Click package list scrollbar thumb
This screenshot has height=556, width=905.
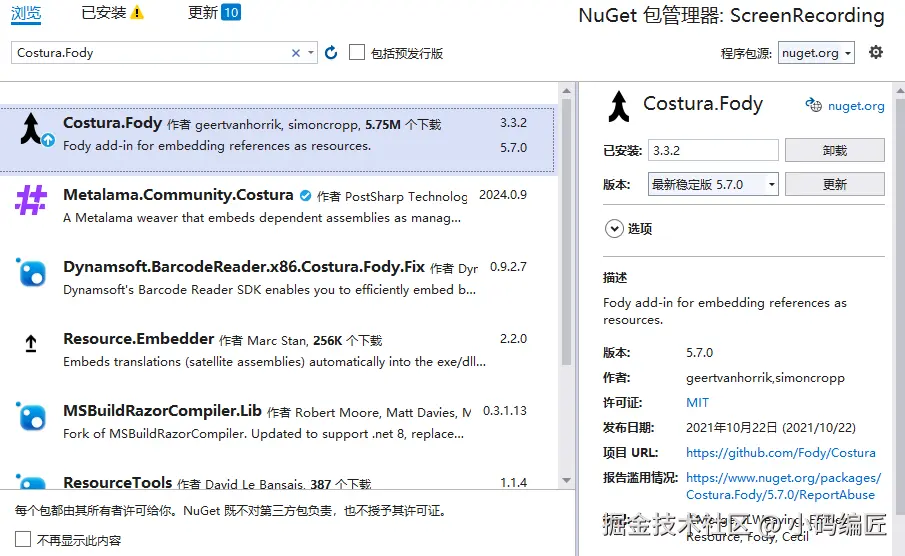(x=566, y=231)
